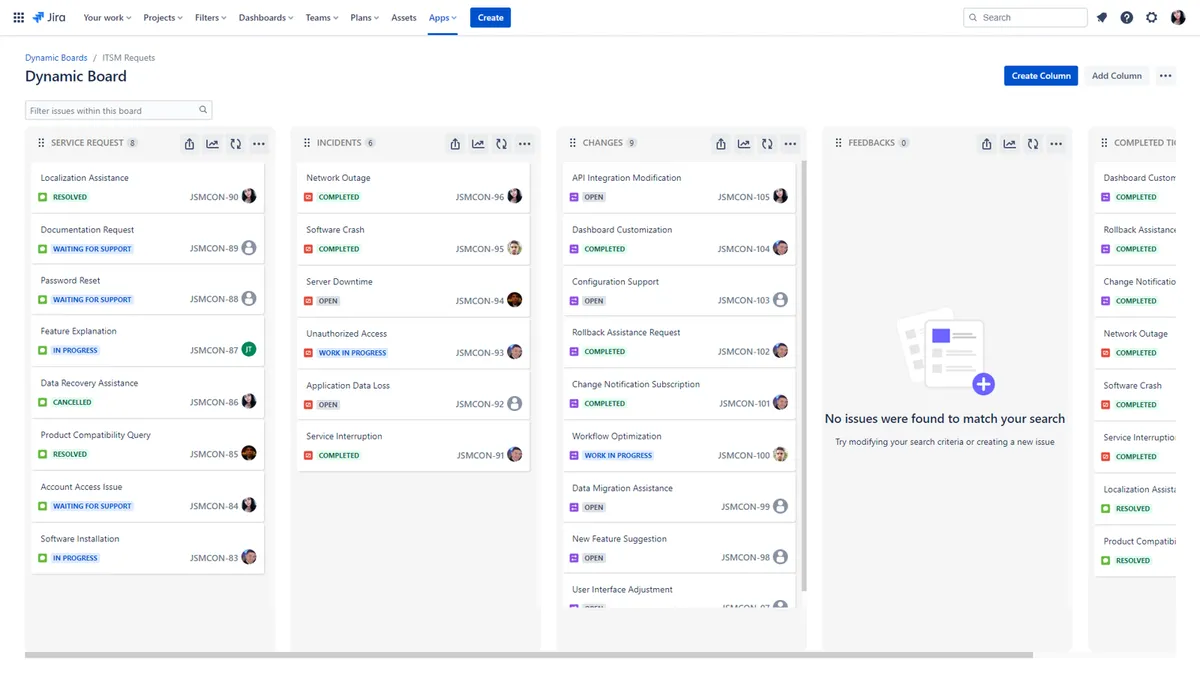Screen dimensions: 1200x675
Task: Grab the Incidents column drag handle
Action: pyautogui.click(x=307, y=143)
